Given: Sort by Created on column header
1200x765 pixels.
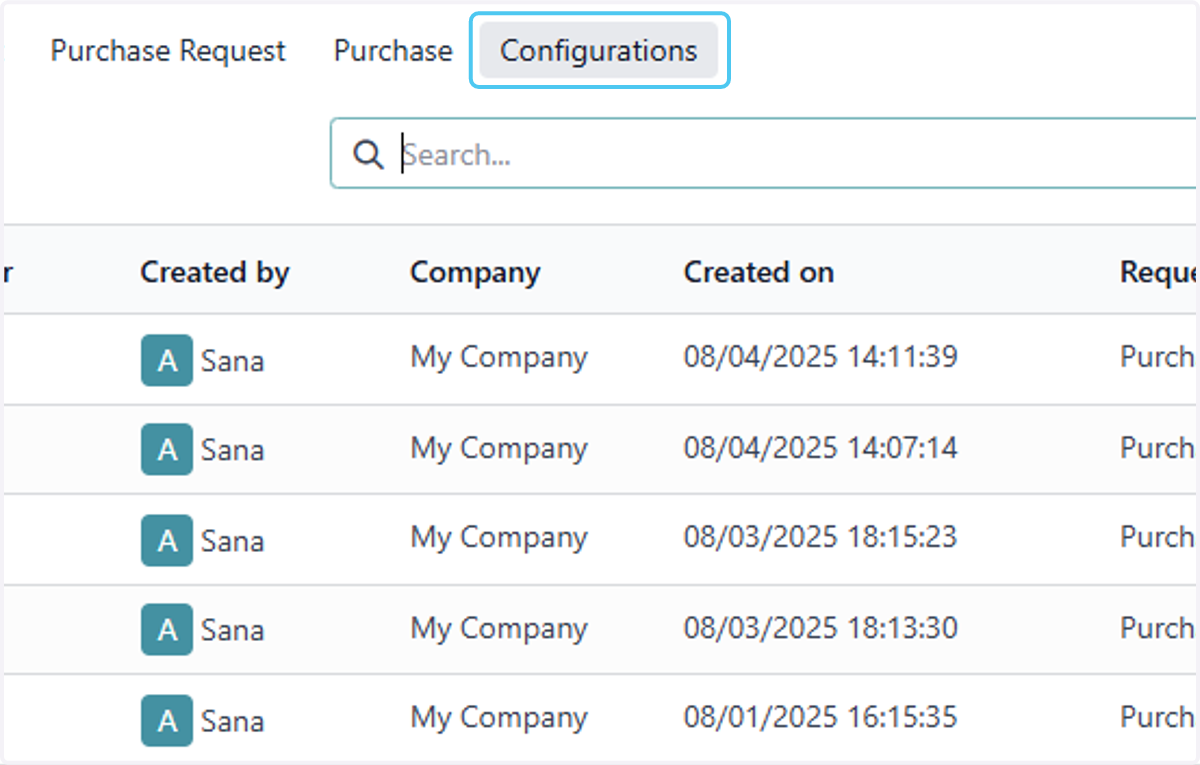Looking at the screenshot, I should click(x=759, y=272).
